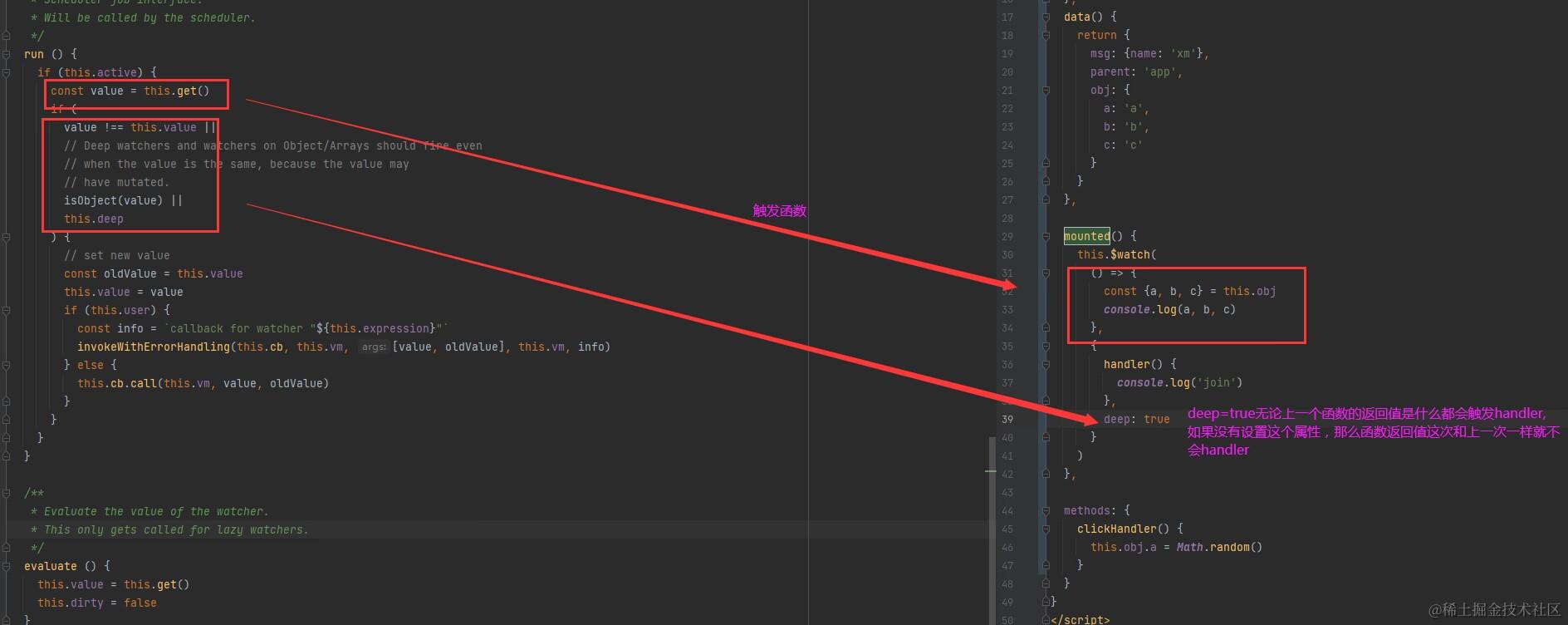The image size is (1568, 625).
Task: Collapse the obj block on line 21
Action: click(x=1046, y=91)
